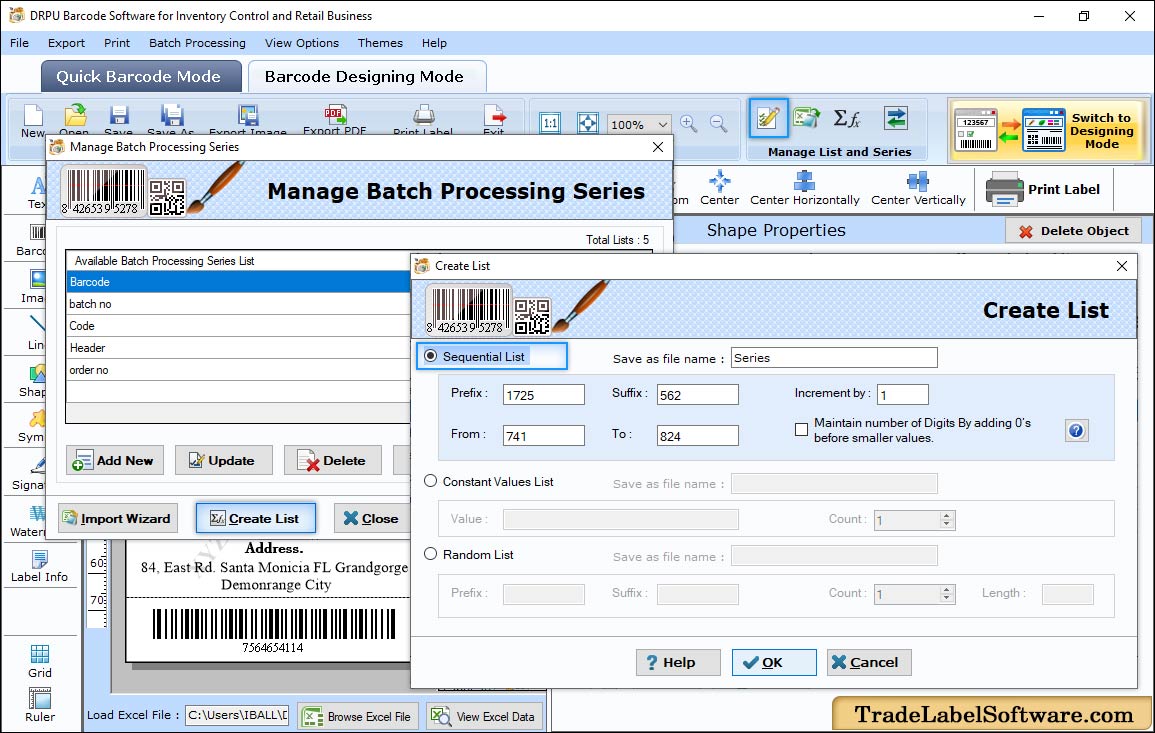Click the Manage List edit pencil icon

point(768,118)
